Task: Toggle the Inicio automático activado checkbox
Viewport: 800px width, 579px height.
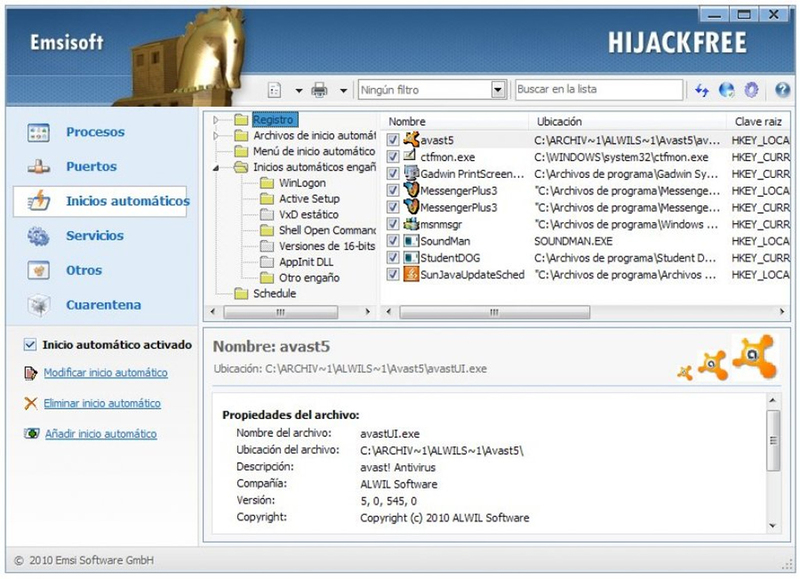Action: point(30,345)
